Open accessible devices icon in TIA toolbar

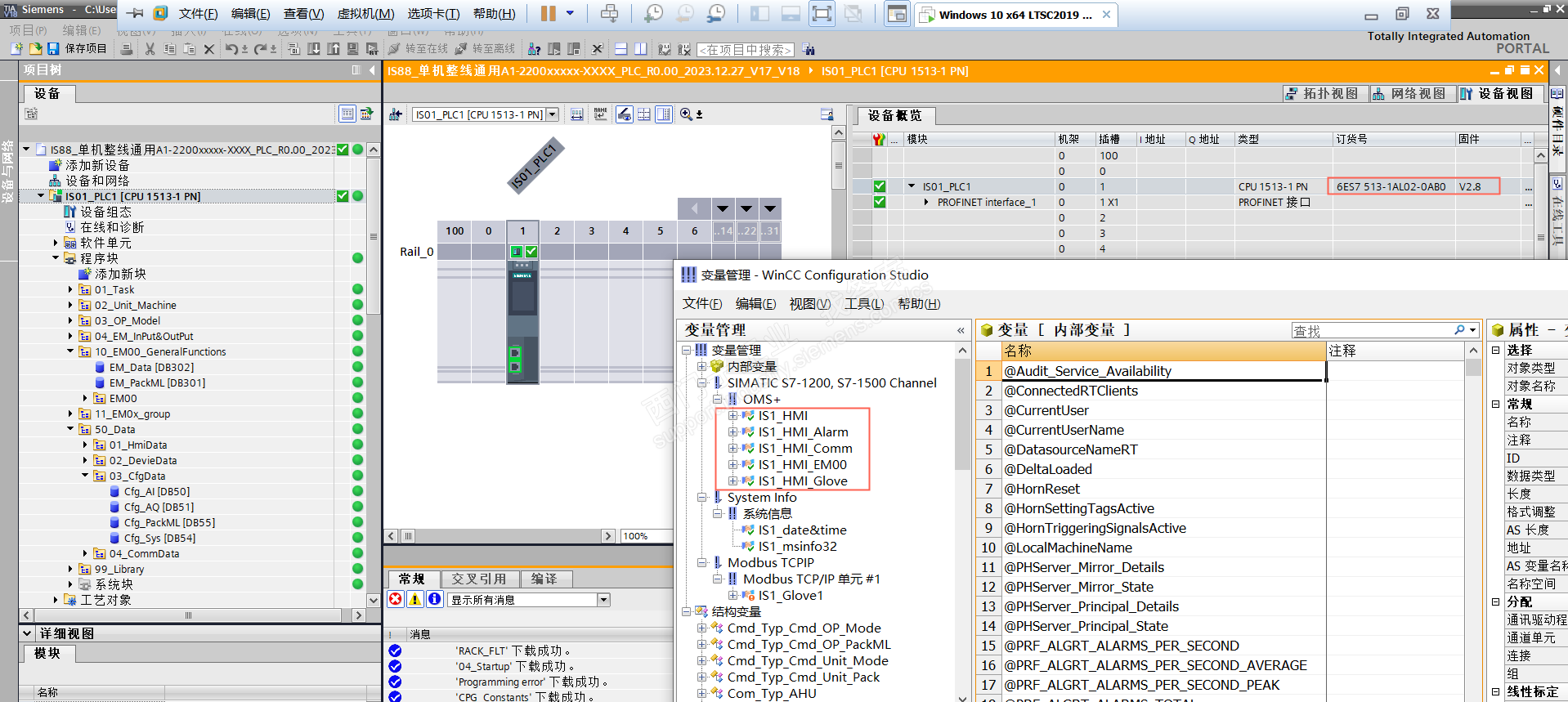(535, 49)
